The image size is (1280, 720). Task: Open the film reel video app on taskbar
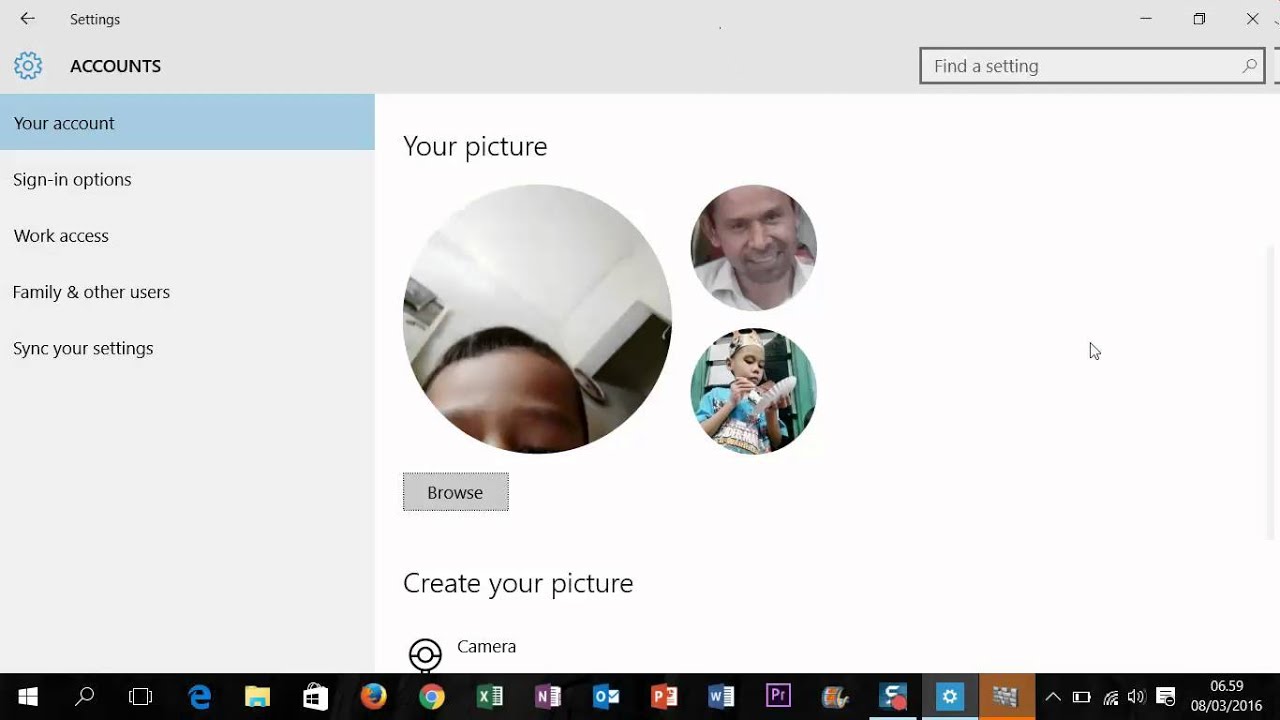coord(836,696)
